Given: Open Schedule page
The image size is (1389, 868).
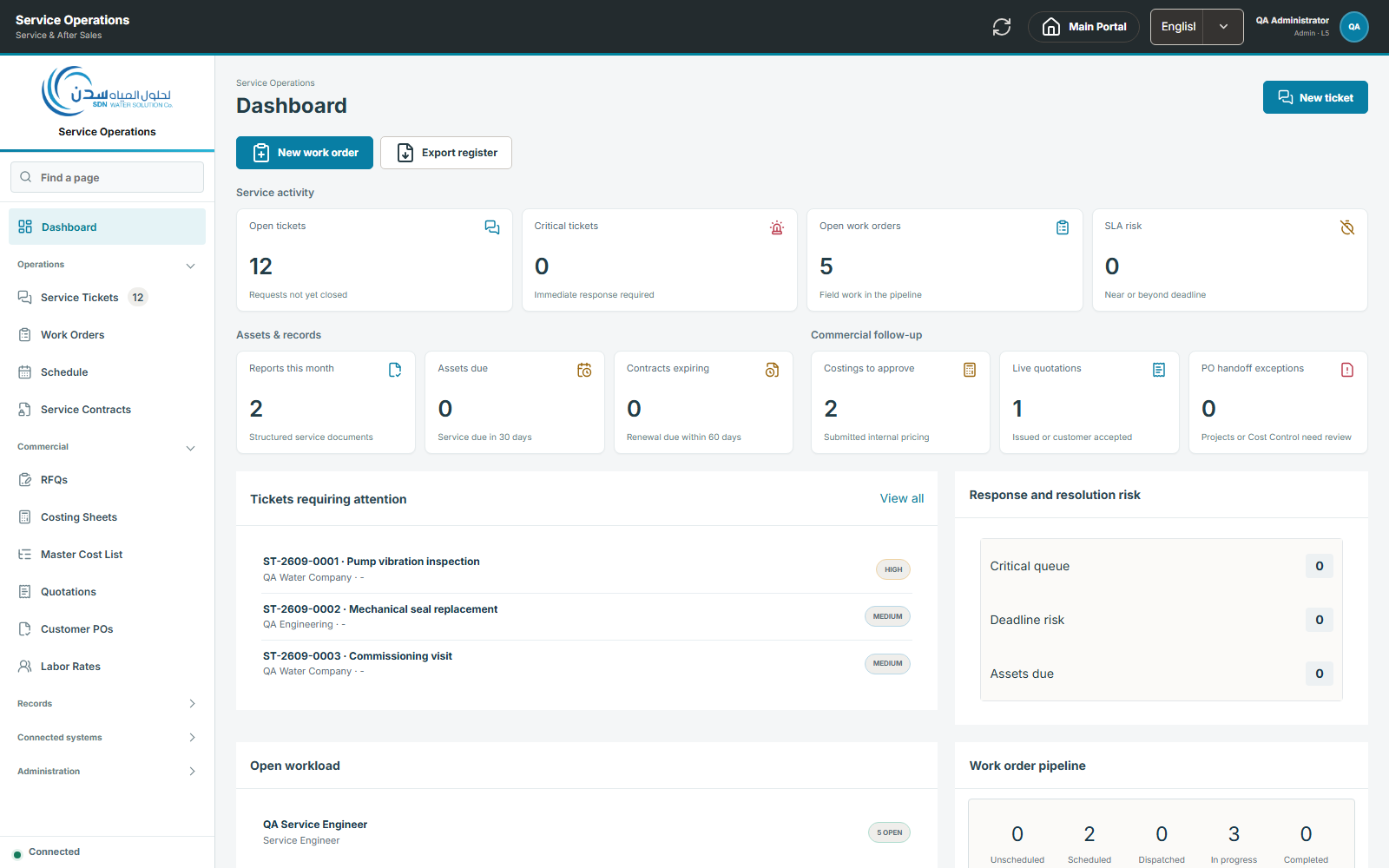Looking at the screenshot, I should click(x=108, y=372).
